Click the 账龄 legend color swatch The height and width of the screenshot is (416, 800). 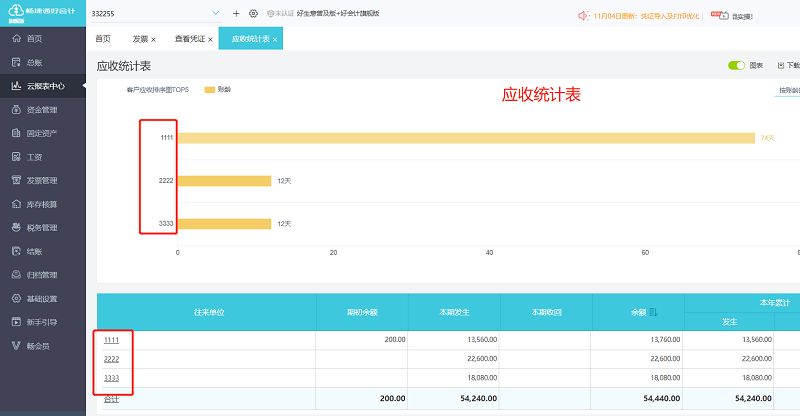[210, 90]
